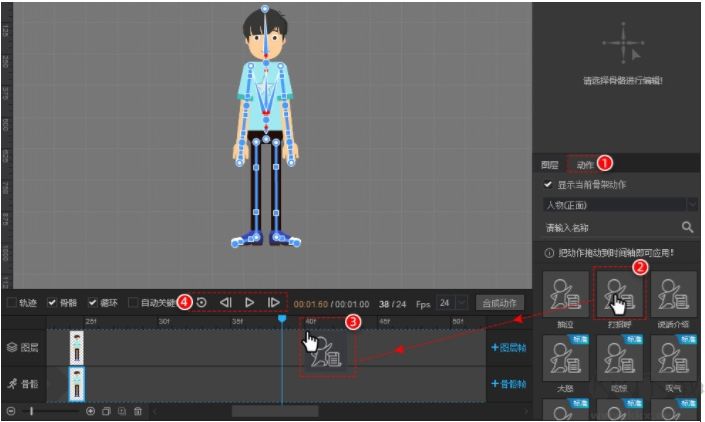Open the 人物(正面) dropdown
Screen dimensions: 705x422
[x=619, y=205]
